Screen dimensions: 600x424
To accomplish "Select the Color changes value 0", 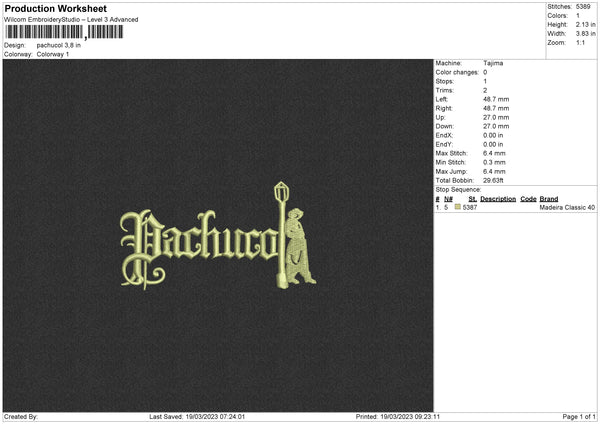I will coord(485,72).
